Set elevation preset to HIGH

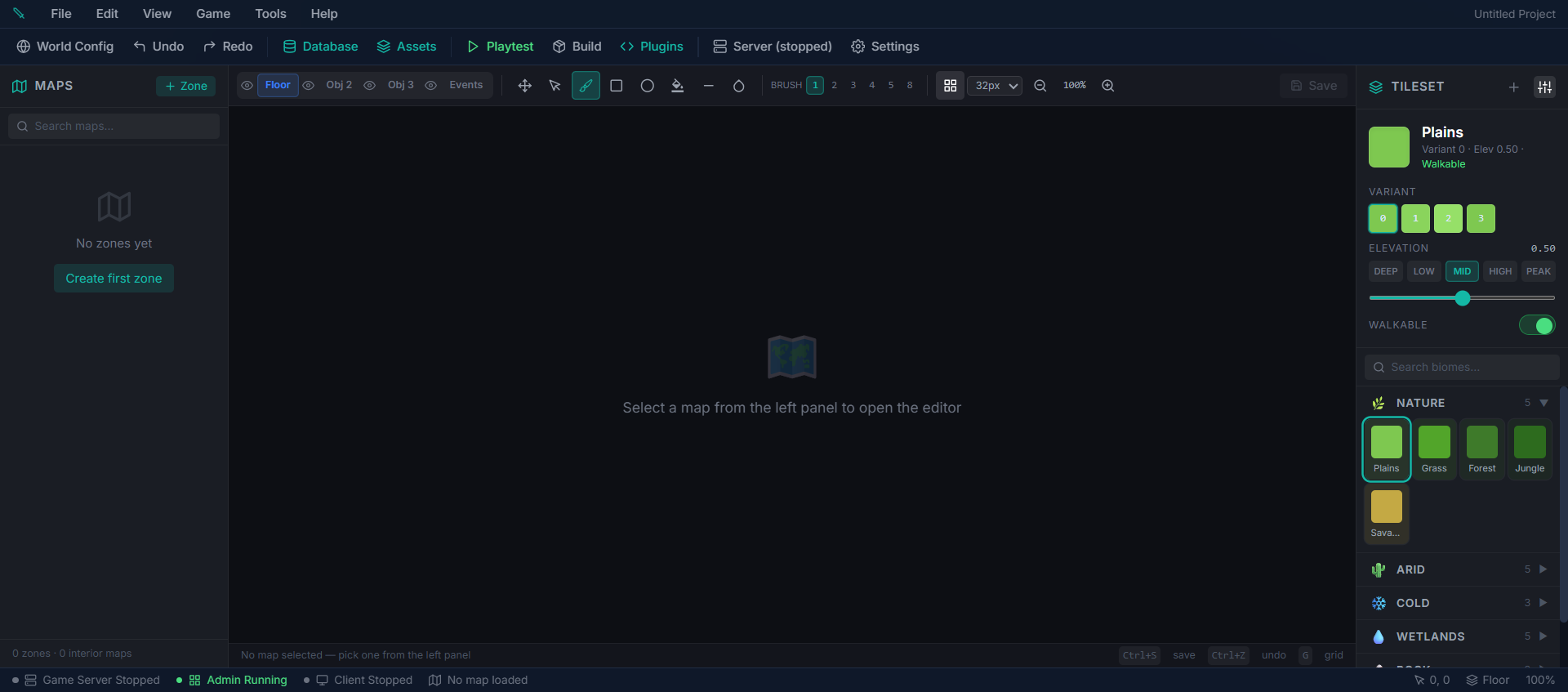1500,271
